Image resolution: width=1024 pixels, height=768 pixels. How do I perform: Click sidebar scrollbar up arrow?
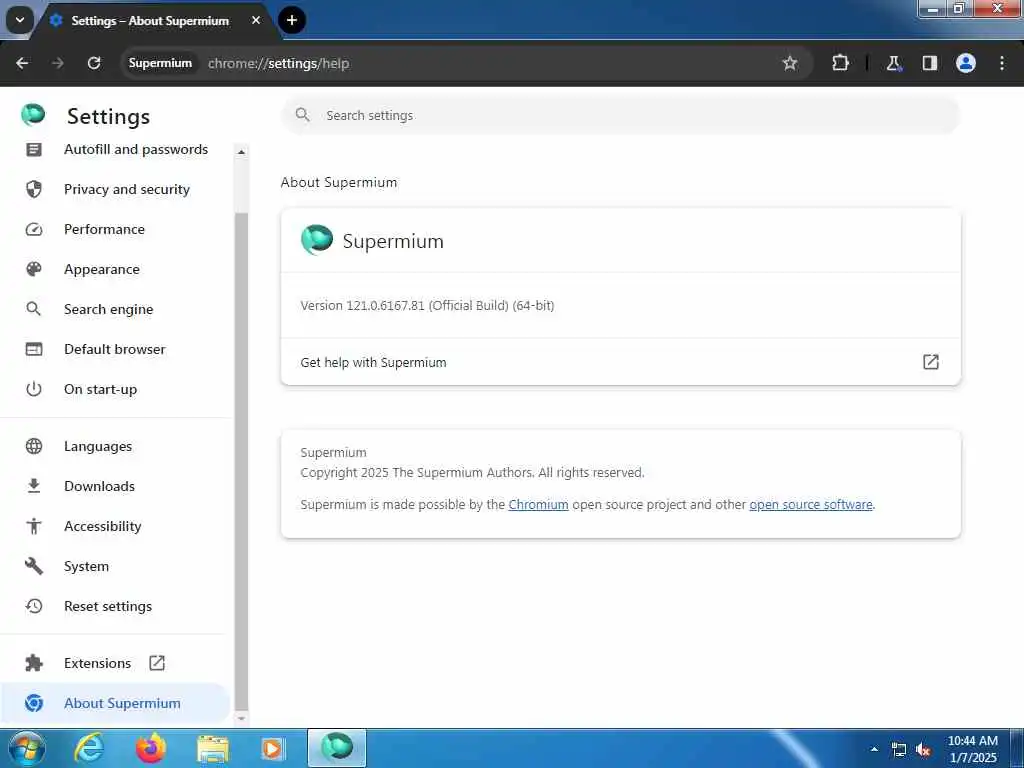[241, 152]
